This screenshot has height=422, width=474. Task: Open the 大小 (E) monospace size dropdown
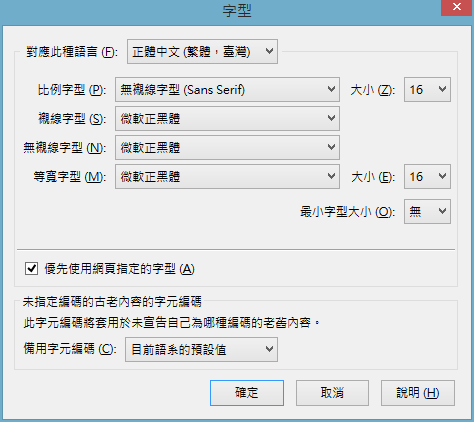pos(427,176)
